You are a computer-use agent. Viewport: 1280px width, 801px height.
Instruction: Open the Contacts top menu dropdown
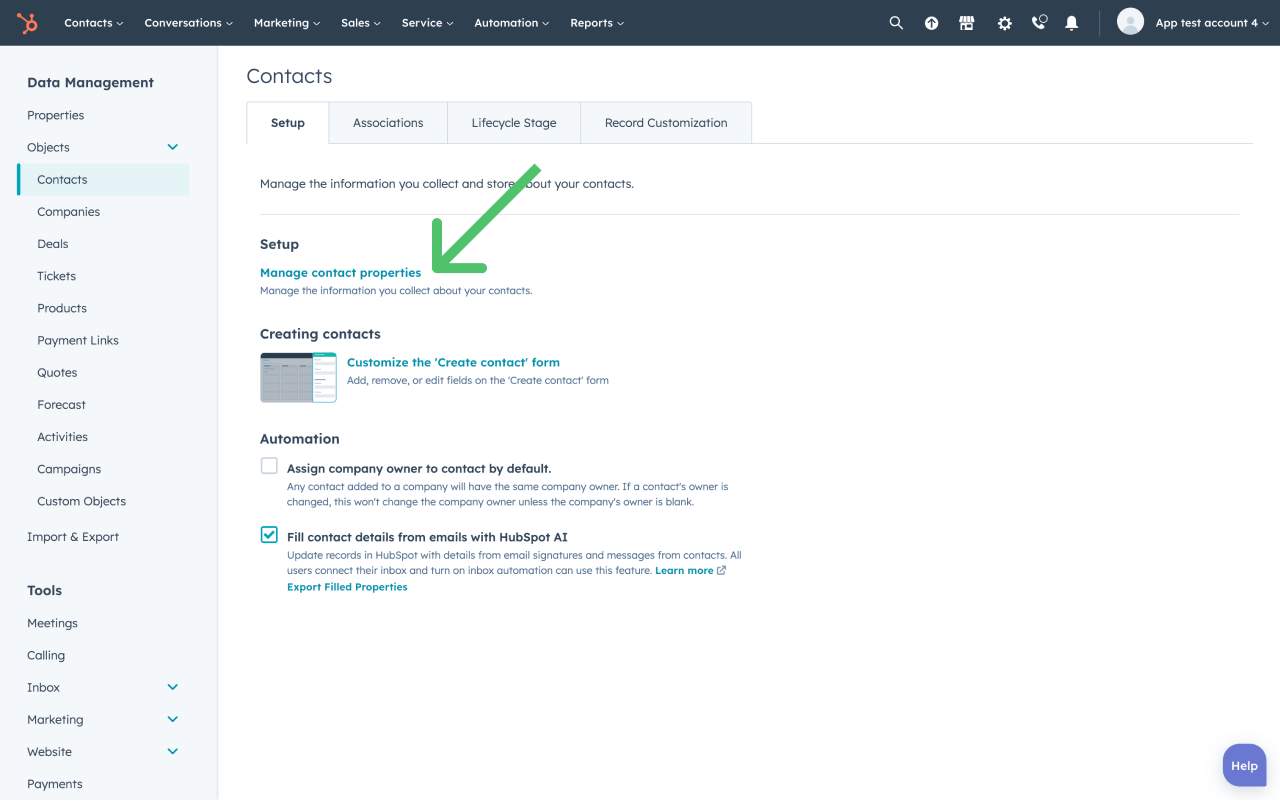point(94,23)
